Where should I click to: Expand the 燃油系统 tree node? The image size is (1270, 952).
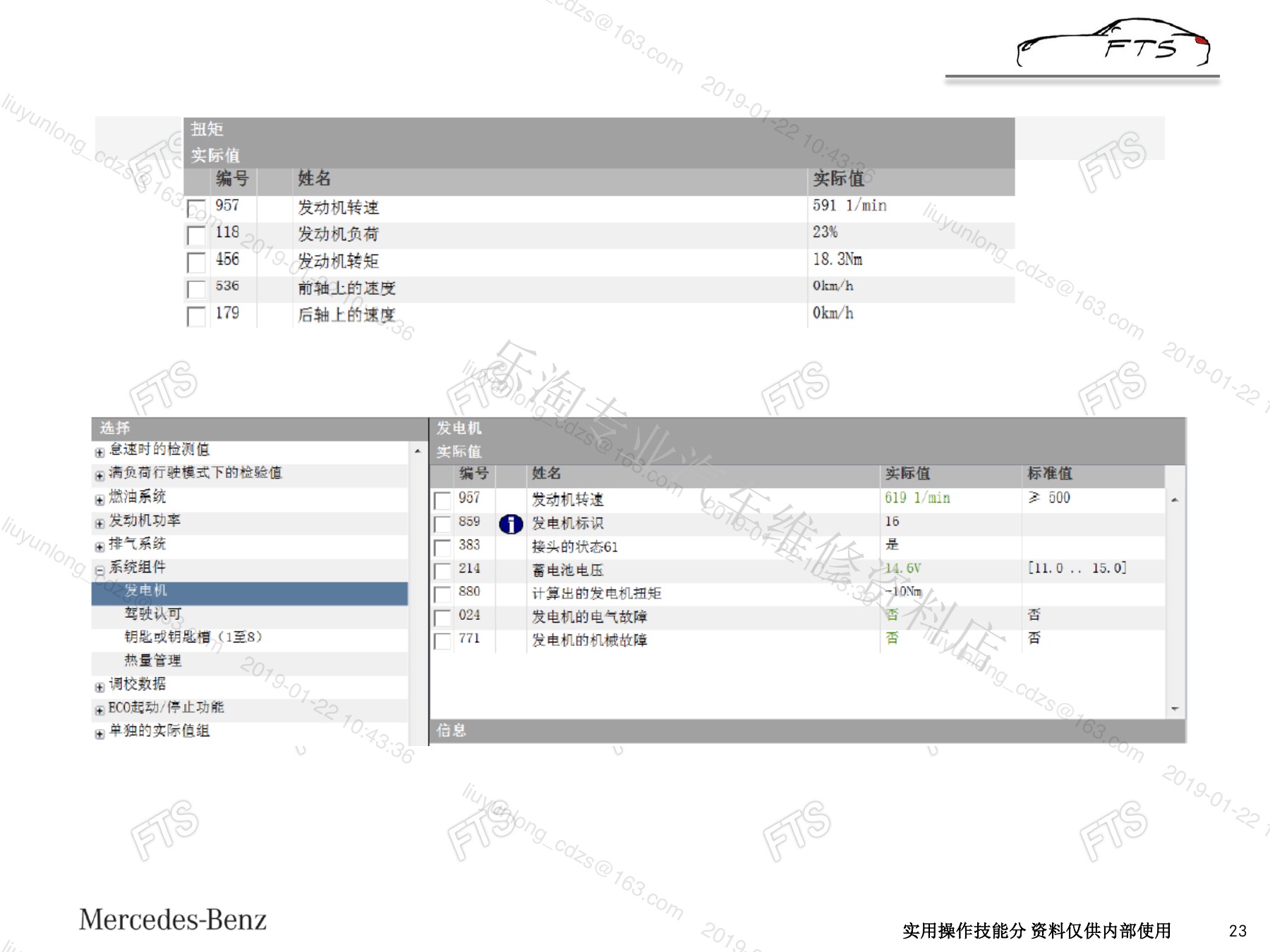pyautogui.click(x=99, y=500)
